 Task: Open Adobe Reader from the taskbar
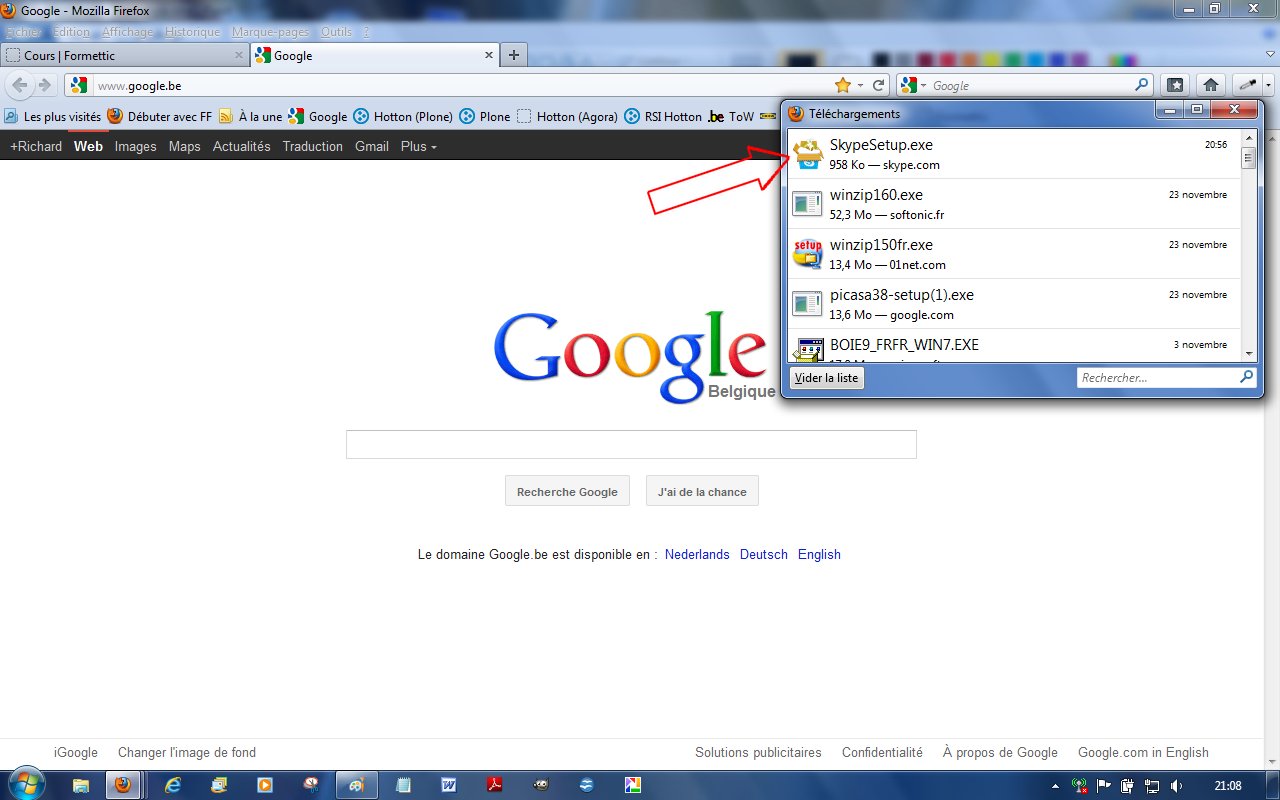click(x=494, y=785)
